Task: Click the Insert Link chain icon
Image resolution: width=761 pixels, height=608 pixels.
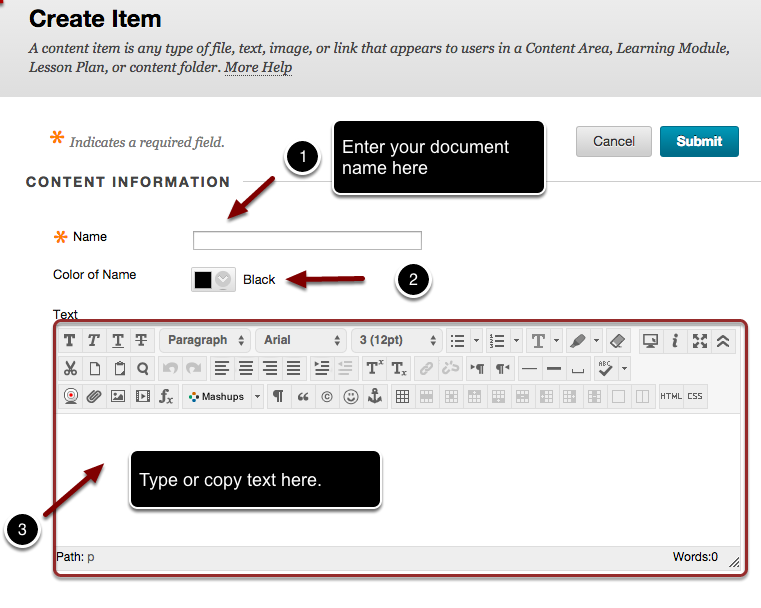Action: click(426, 369)
